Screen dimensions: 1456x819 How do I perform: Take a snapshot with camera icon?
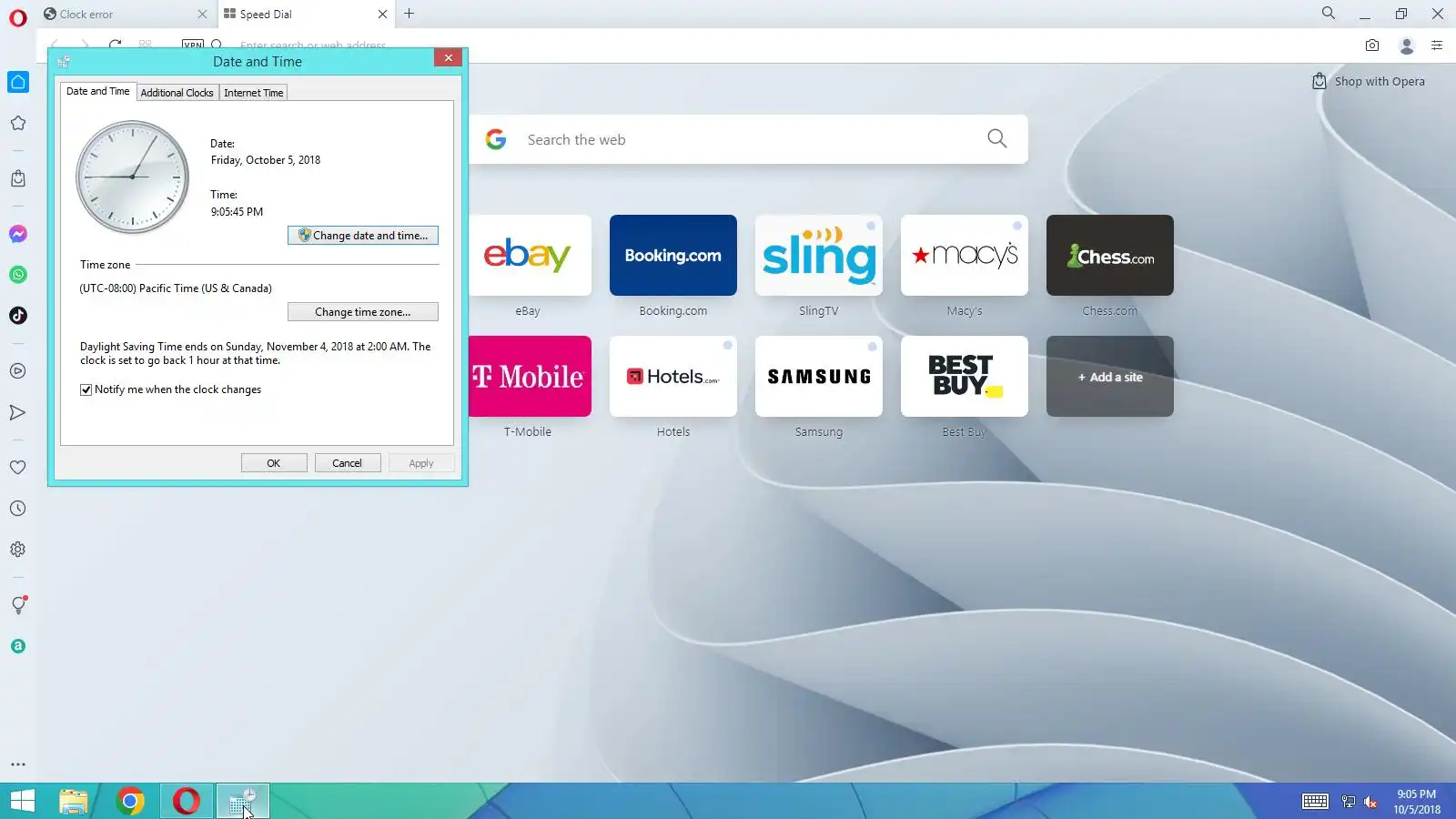[1372, 45]
